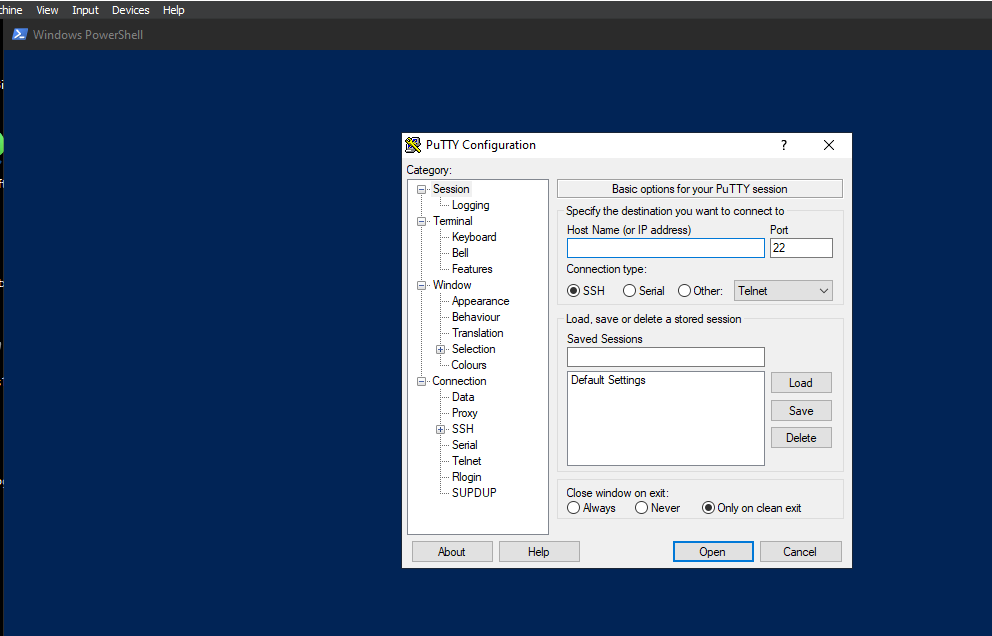Select the Window category
The height and width of the screenshot is (636, 992).
[452, 285]
